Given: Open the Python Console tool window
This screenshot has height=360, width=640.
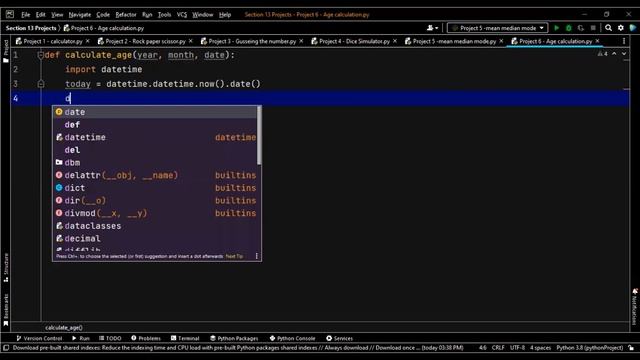Looking at the screenshot, I should coord(292,338).
